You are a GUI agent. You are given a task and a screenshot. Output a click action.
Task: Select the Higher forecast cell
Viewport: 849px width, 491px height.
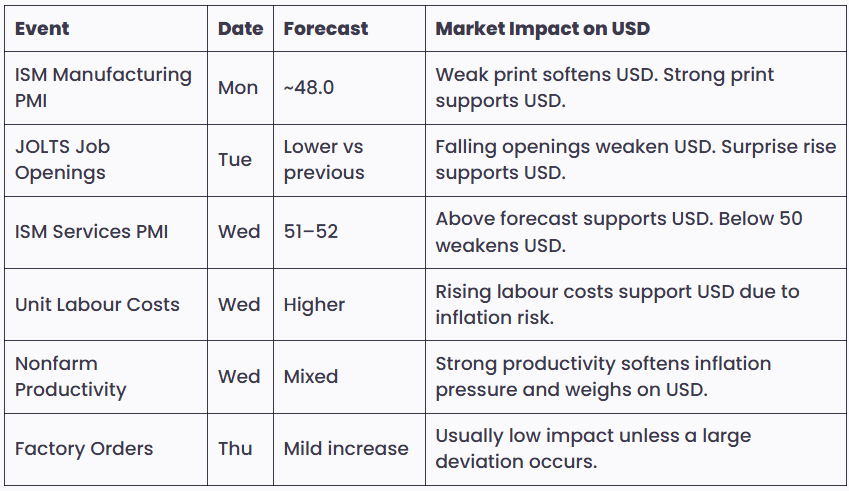tap(314, 304)
